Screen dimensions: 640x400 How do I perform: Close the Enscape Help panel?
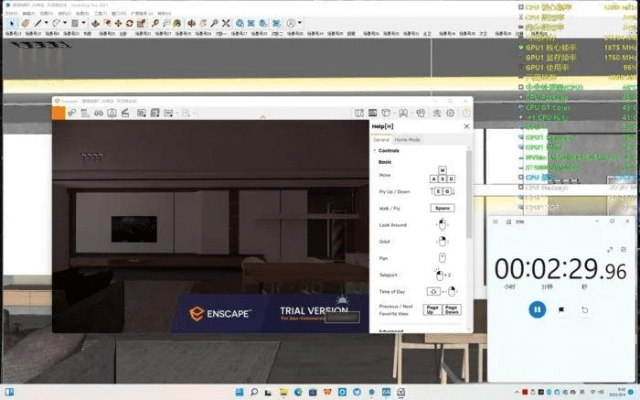pyautogui.click(x=466, y=126)
